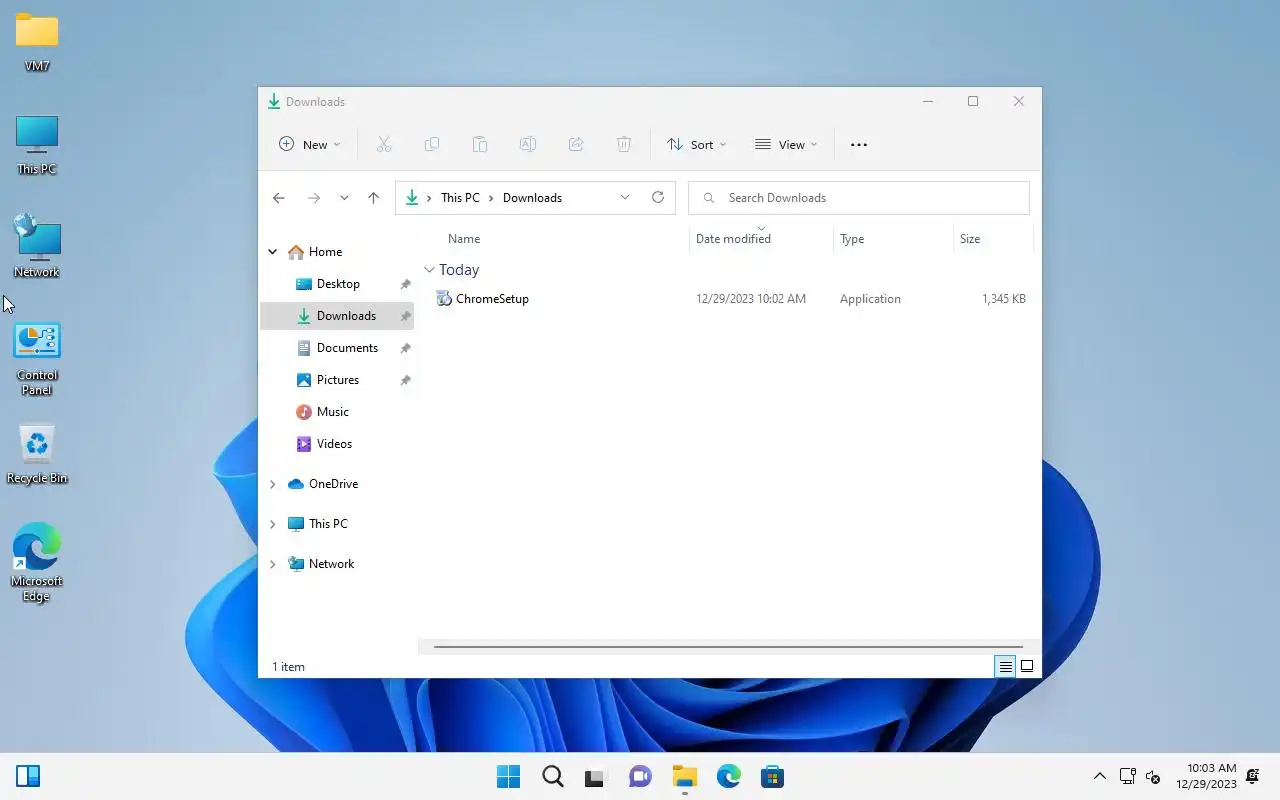
Task: Select This PC desktop icon
Action: point(37,145)
